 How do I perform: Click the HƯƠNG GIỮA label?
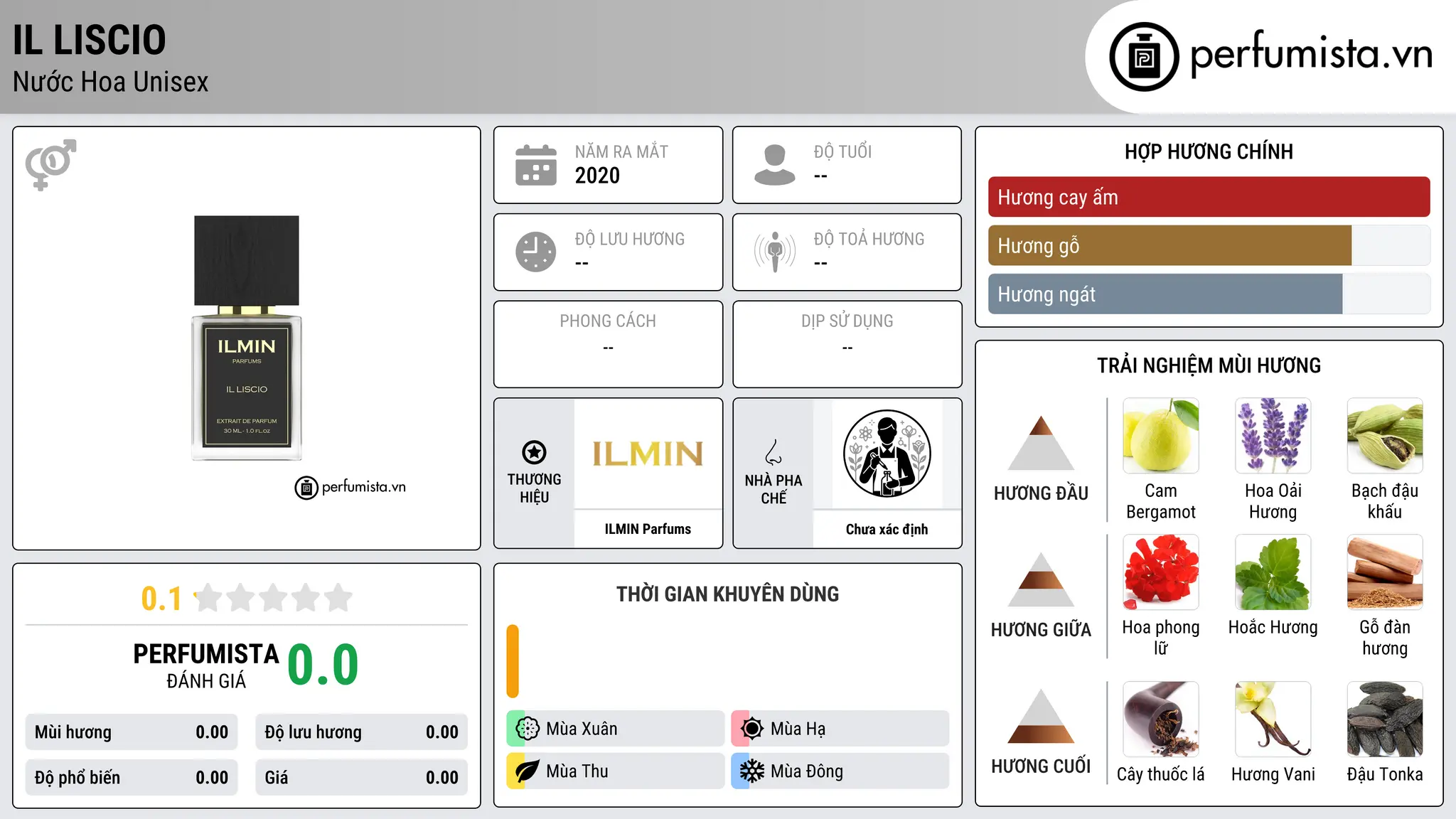(1041, 630)
